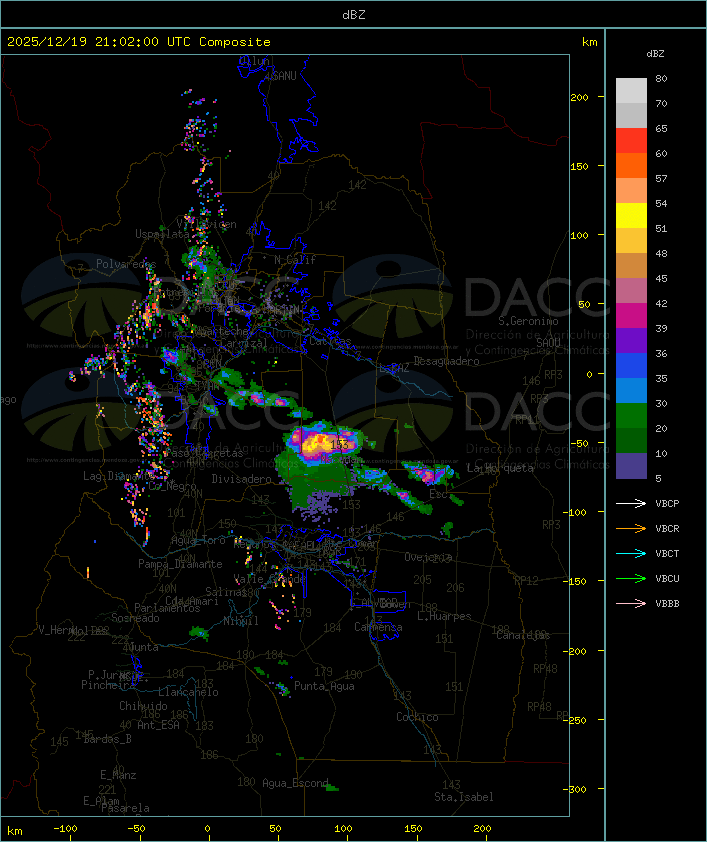The image size is (707, 842).
Task: Pick the gray 65-70 dBZ swatch
Action: pos(631,115)
